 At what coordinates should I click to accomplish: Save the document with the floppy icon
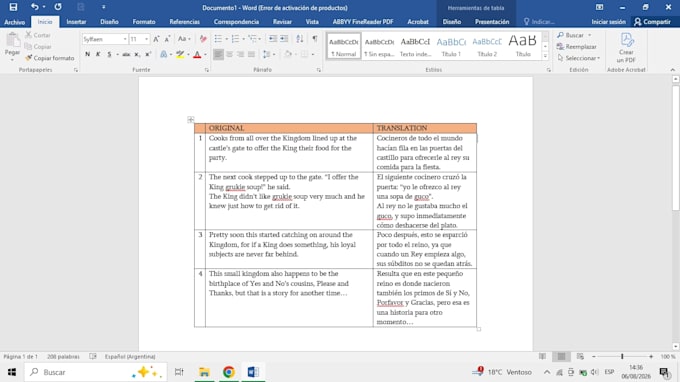[13, 7]
